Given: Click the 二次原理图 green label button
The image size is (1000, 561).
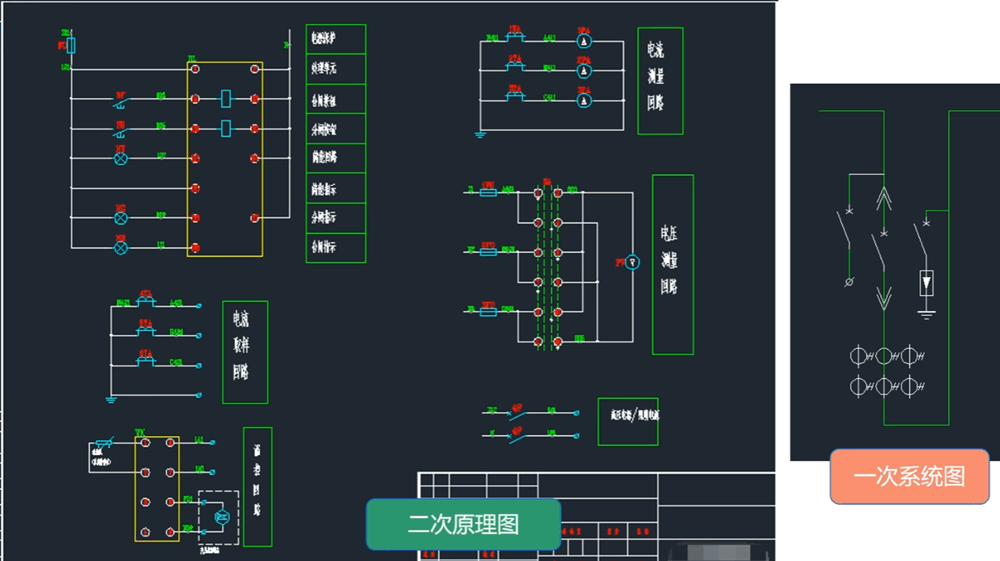Looking at the screenshot, I should tap(462, 524).
